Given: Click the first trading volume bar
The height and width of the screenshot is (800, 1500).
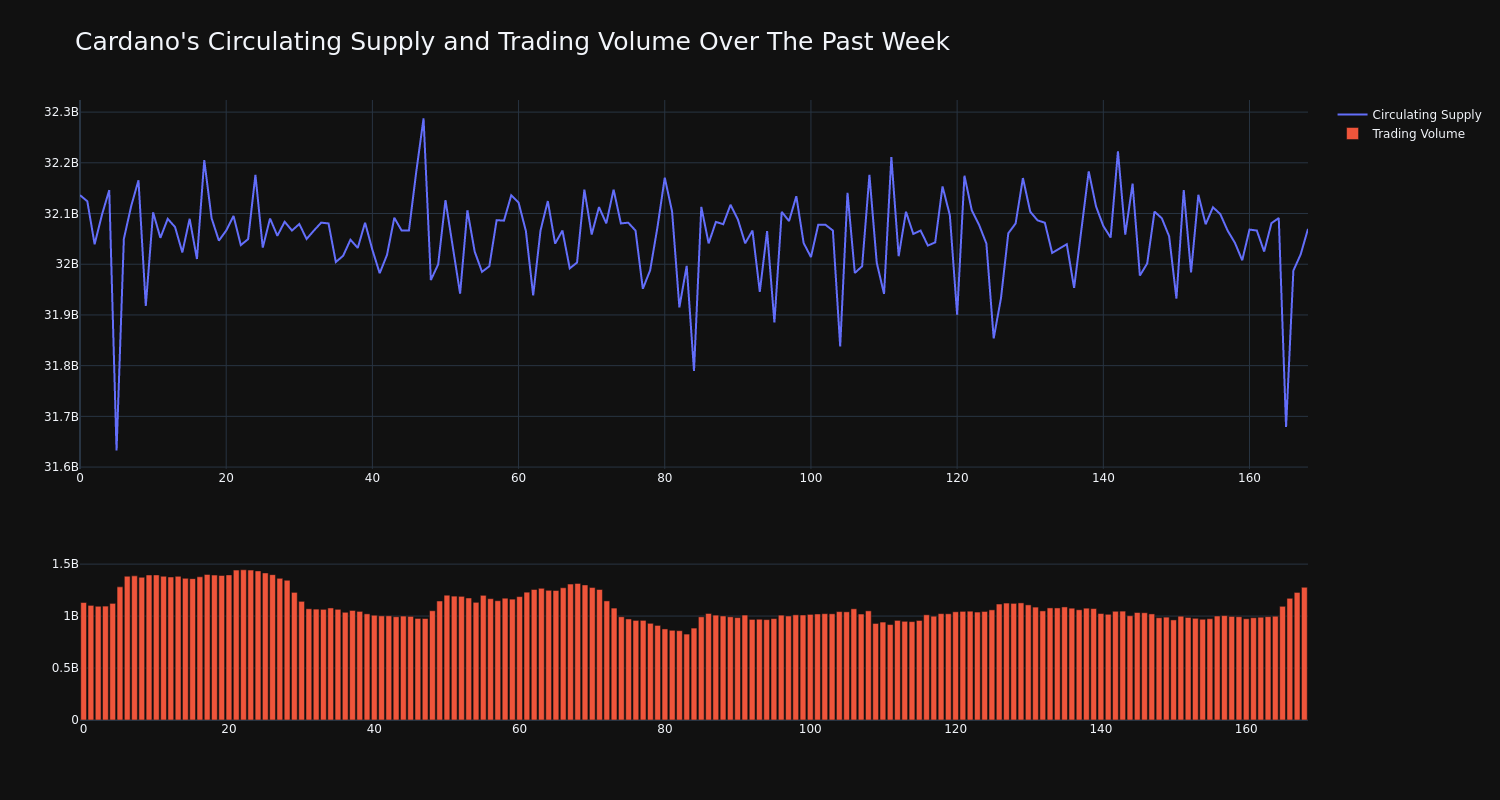Looking at the screenshot, I should pyautogui.click(x=83, y=661).
